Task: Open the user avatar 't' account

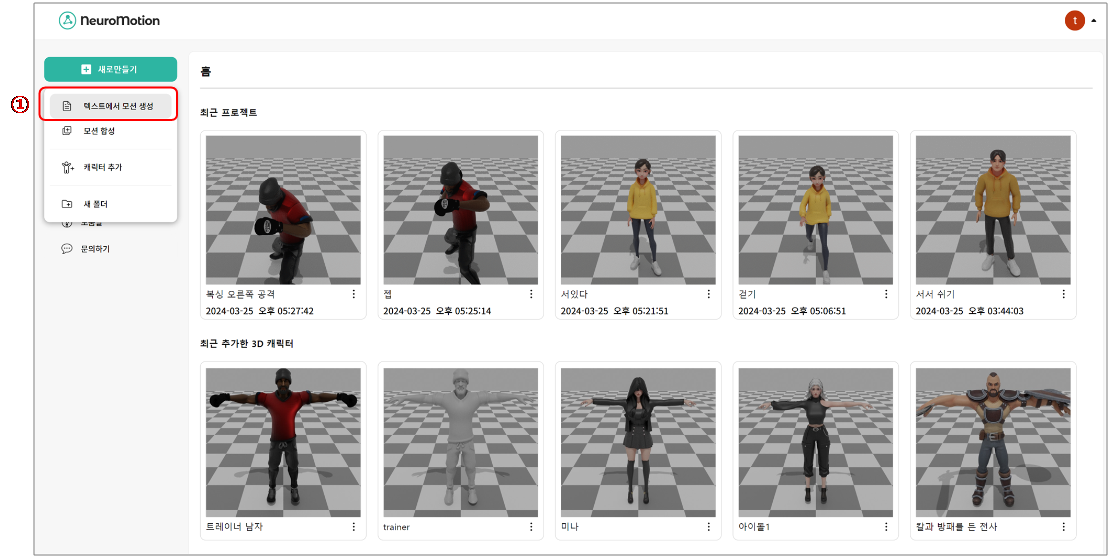Action: pyautogui.click(x=1074, y=20)
